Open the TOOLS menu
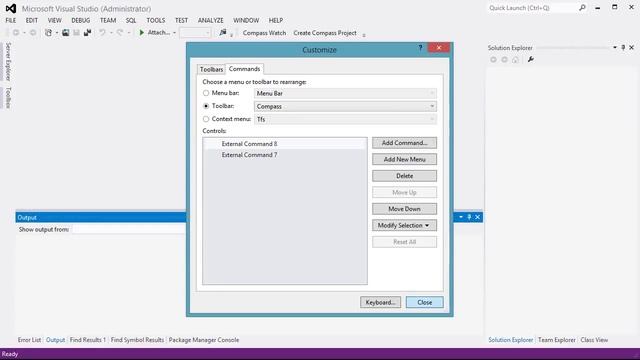The width and height of the screenshot is (640, 360). point(156,20)
